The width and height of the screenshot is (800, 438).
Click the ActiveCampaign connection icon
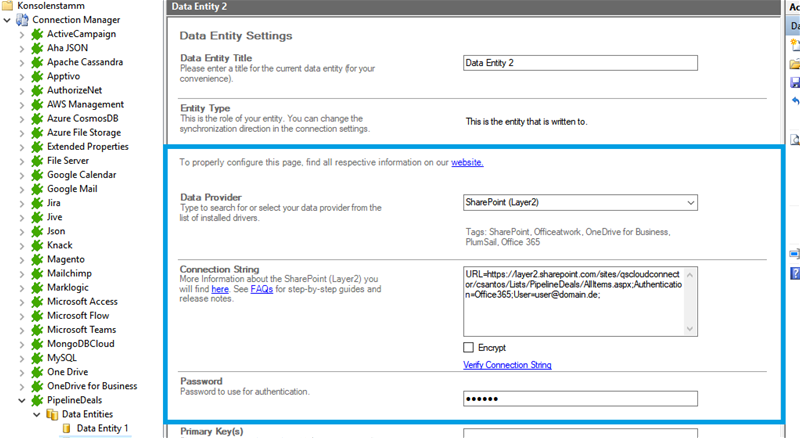point(37,34)
